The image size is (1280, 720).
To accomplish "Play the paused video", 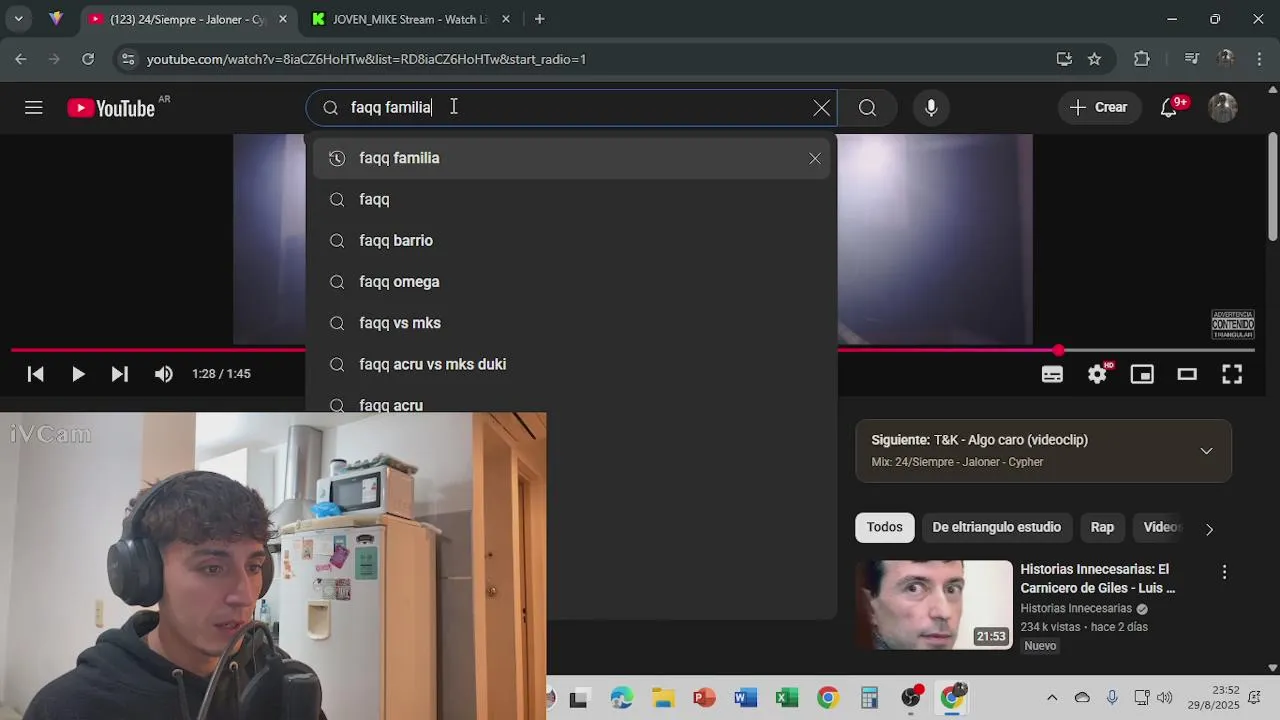I will 77,374.
